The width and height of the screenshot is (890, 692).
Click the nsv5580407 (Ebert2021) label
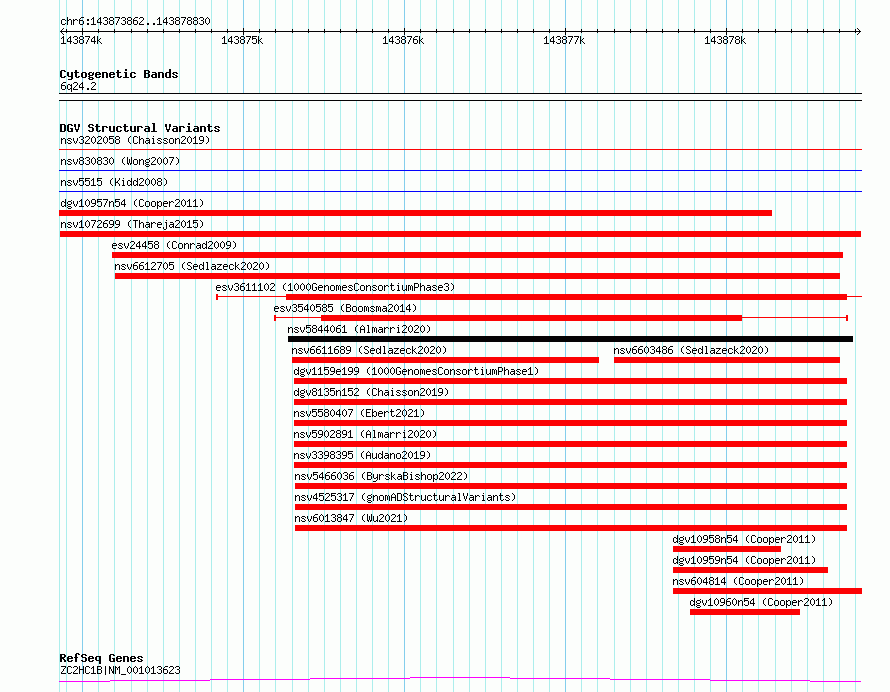(x=359, y=413)
